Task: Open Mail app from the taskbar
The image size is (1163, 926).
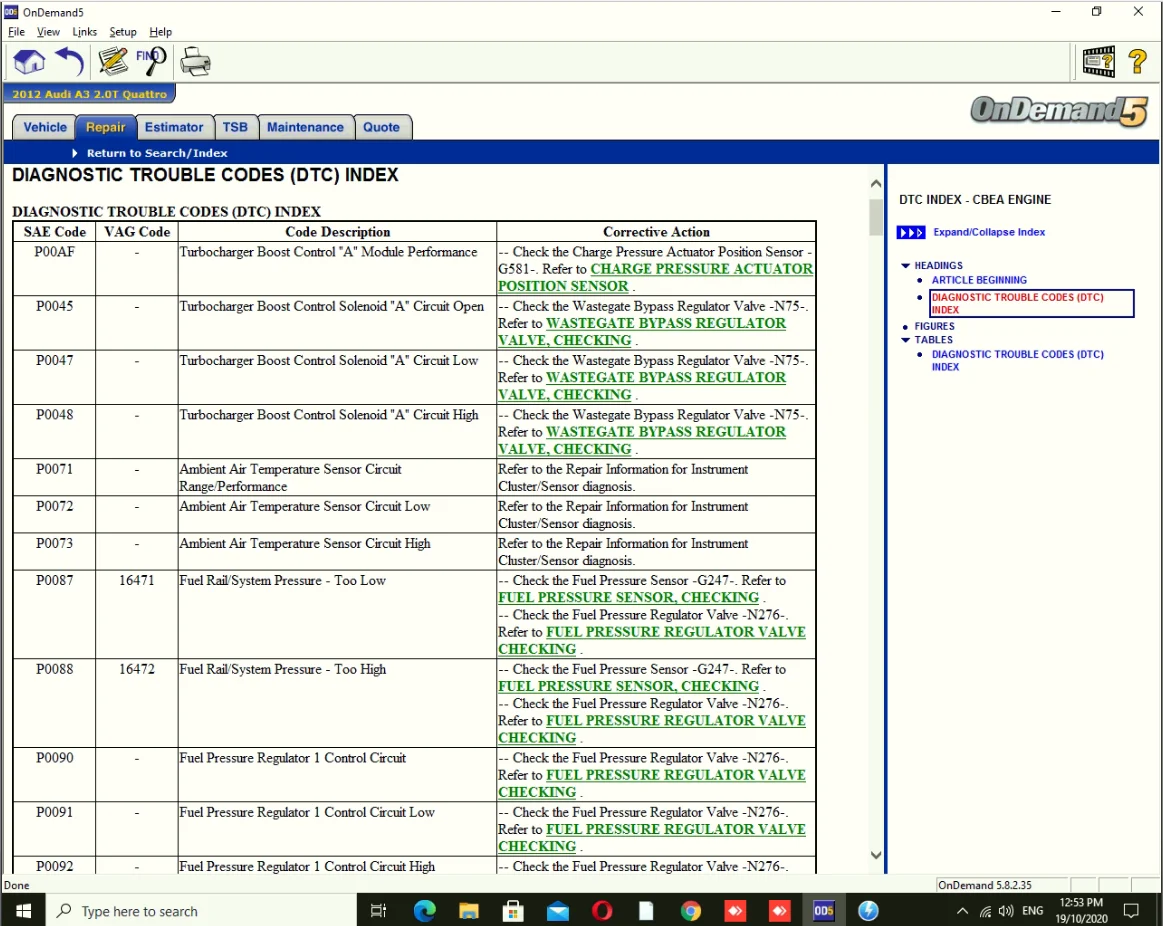Action: tap(557, 910)
